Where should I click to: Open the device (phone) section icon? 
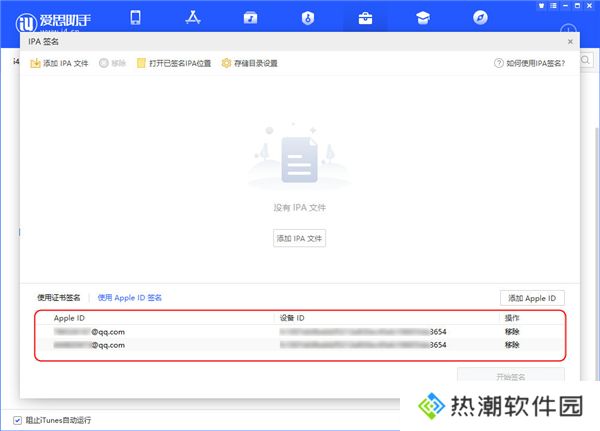pos(135,18)
